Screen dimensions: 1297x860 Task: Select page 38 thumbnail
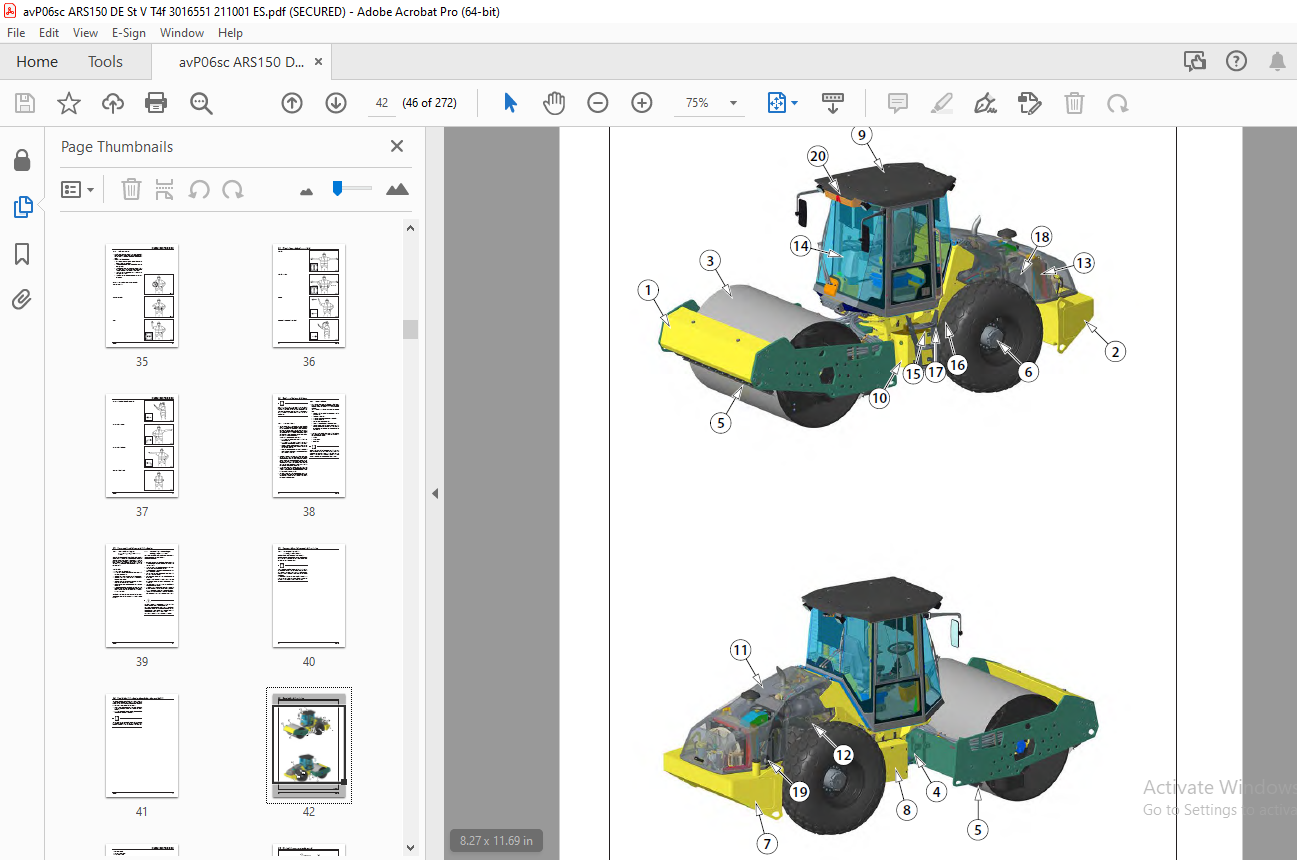309,446
